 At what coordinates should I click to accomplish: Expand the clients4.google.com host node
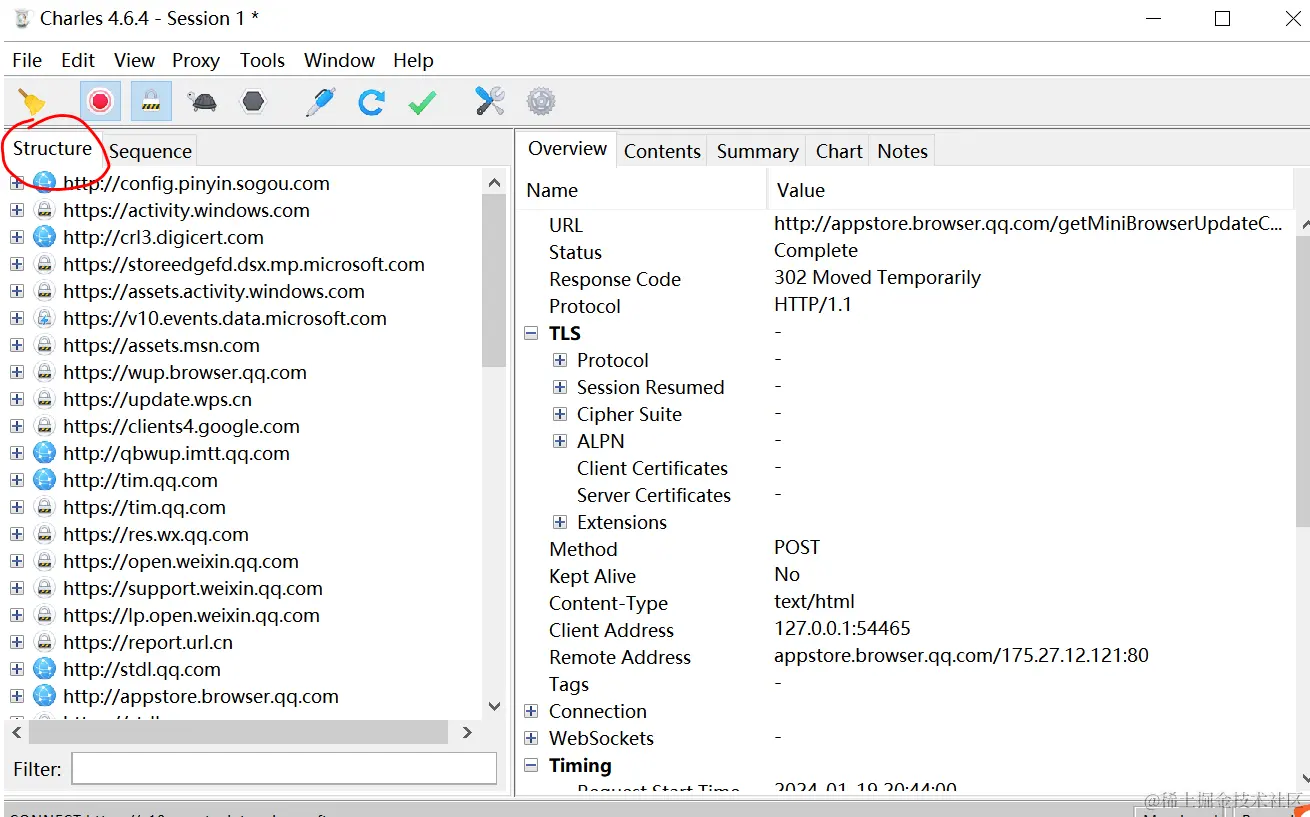click(x=17, y=426)
